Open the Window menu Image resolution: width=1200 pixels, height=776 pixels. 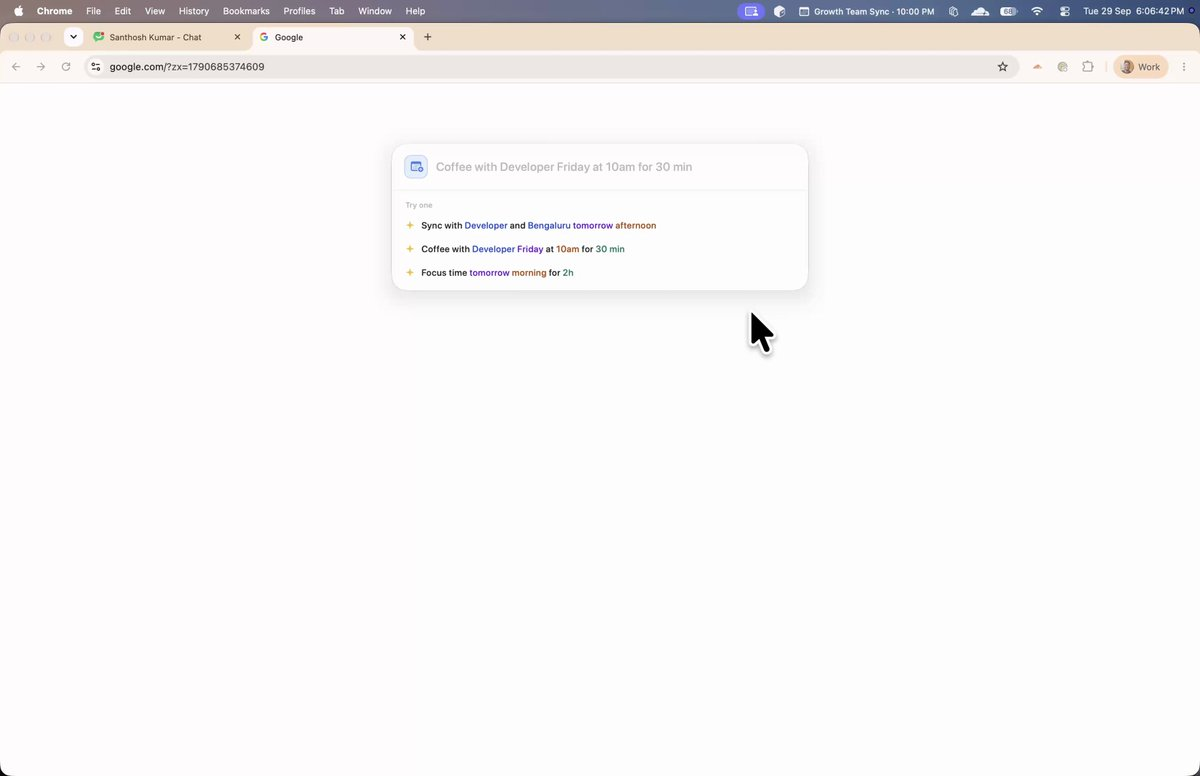click(375, 11)
